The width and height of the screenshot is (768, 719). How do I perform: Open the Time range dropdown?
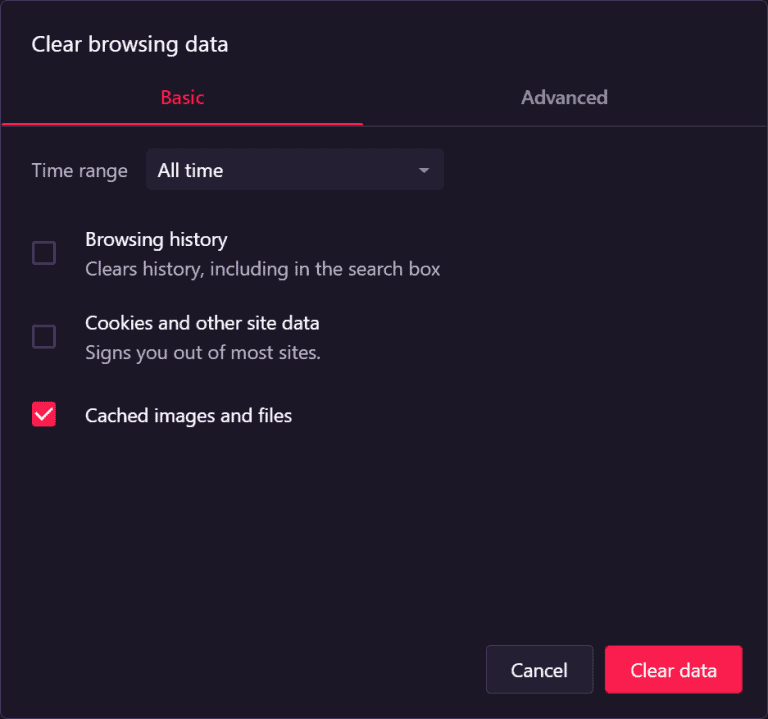pyautogui.click(x=294, y=170)
